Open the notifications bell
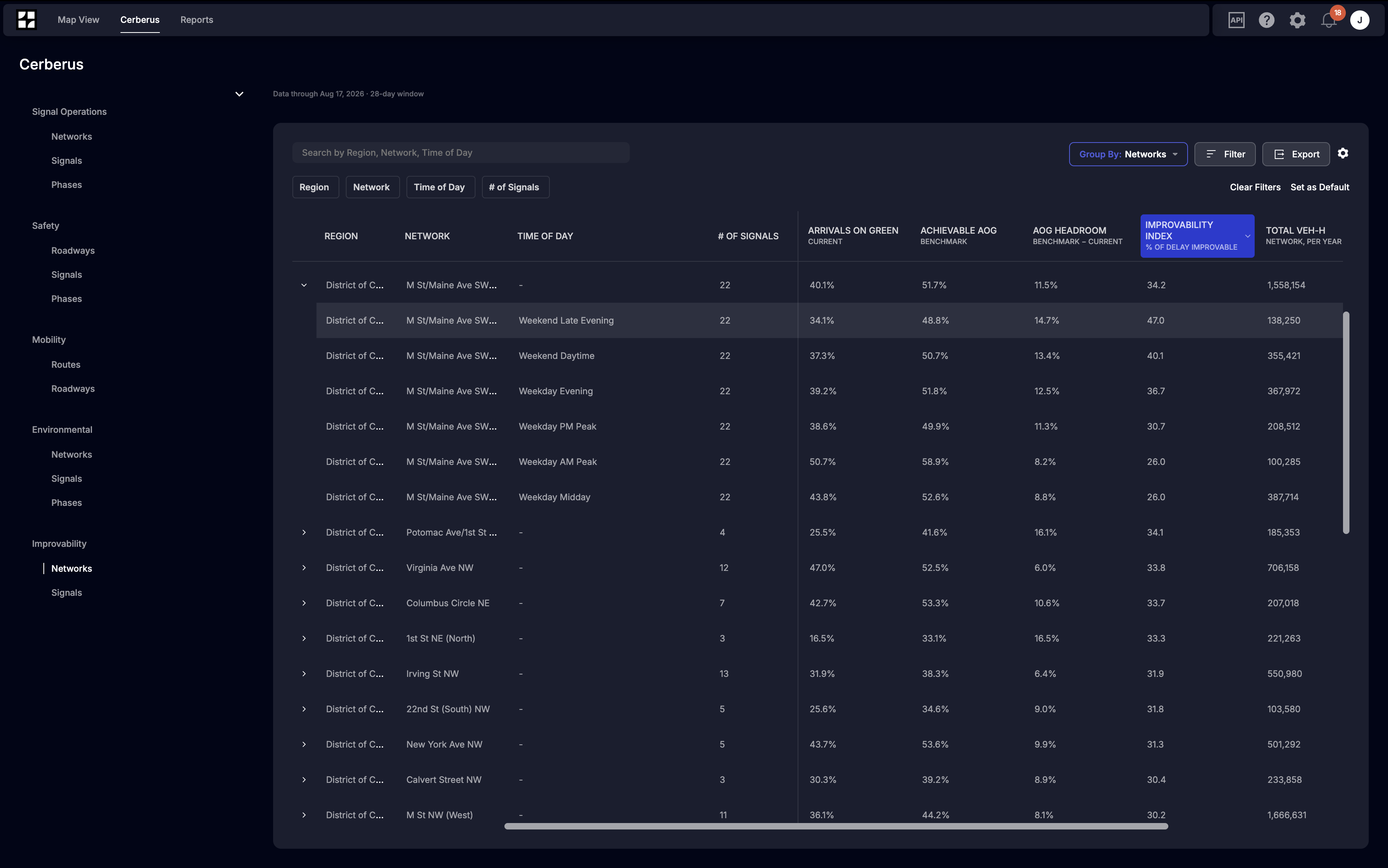This screenshot has height=868, width=1388. (1328, 20)
